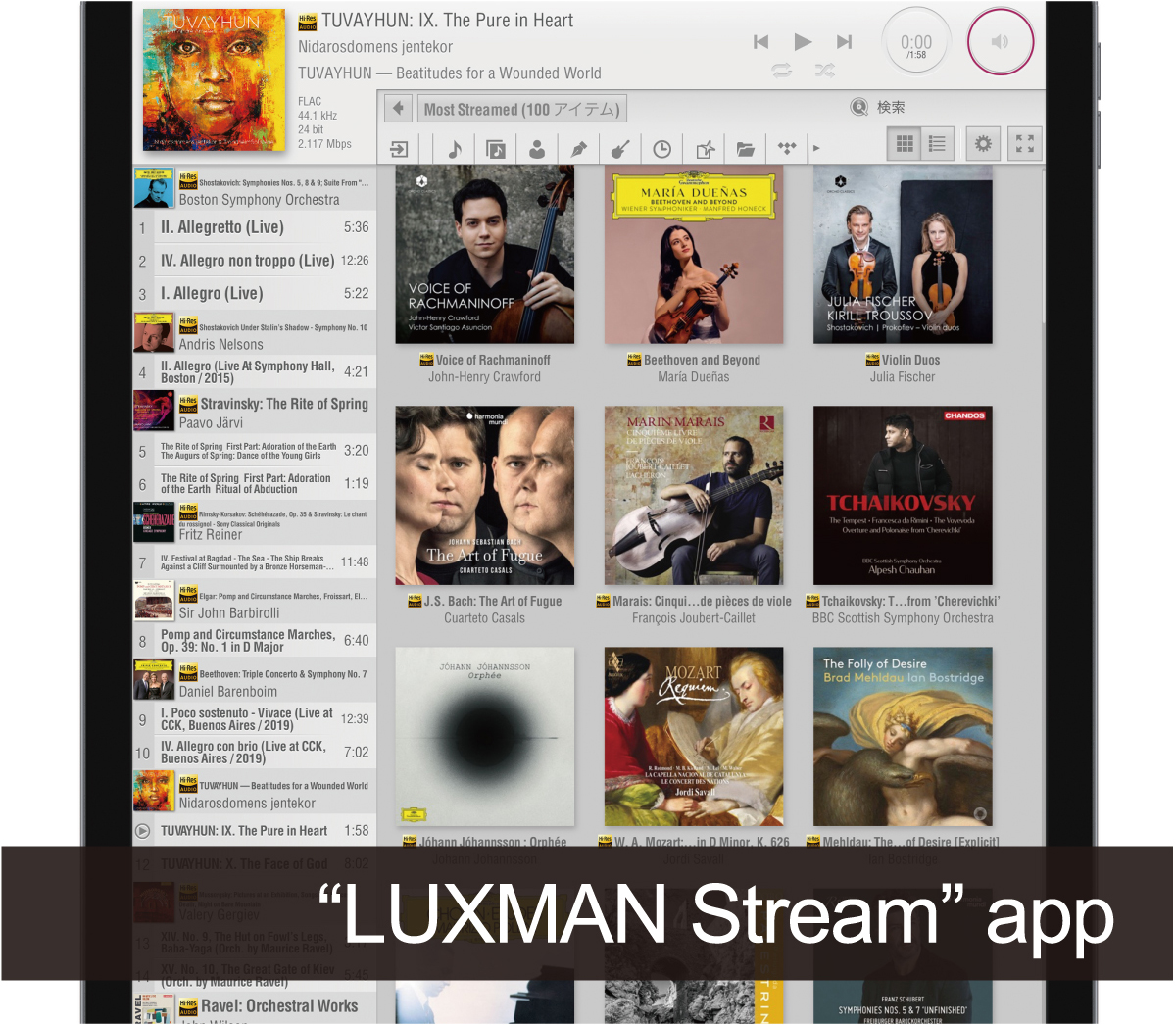Click Julia Fischer artist name under Violin Duos

pyautogui.click(x=903, y=377)
